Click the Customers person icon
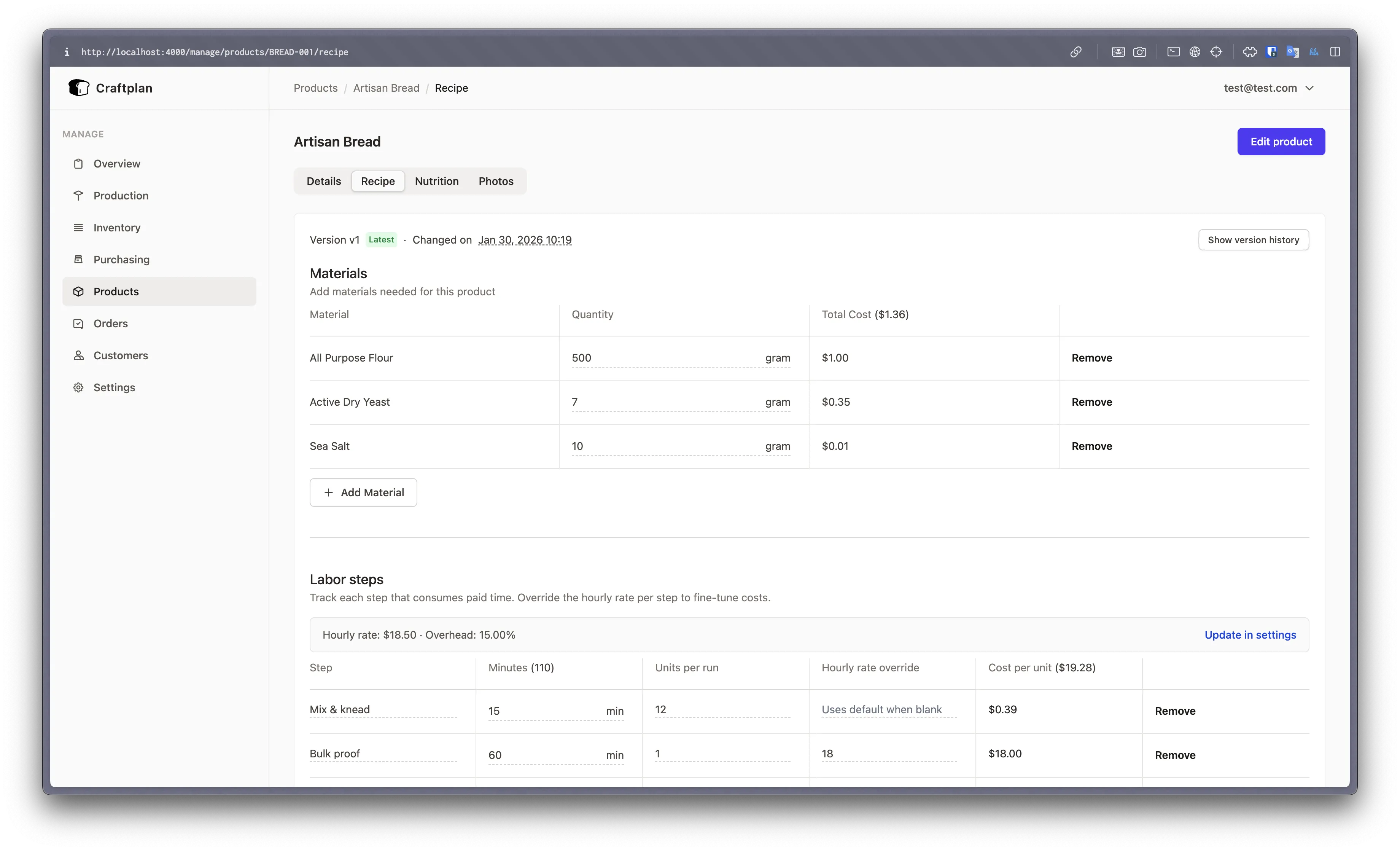This screenshot has width=1400, height=851. click(x=79, y=355)
